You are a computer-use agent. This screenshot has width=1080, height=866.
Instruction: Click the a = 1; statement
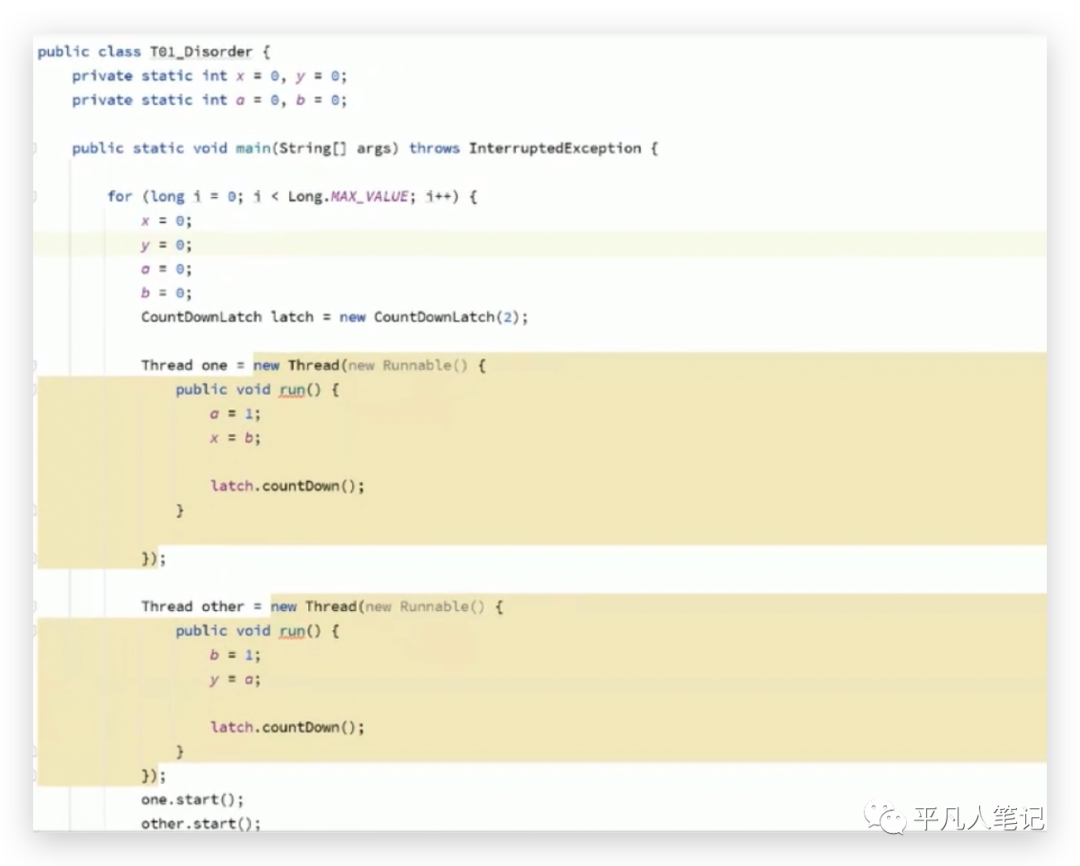click(x=235, y=413)
